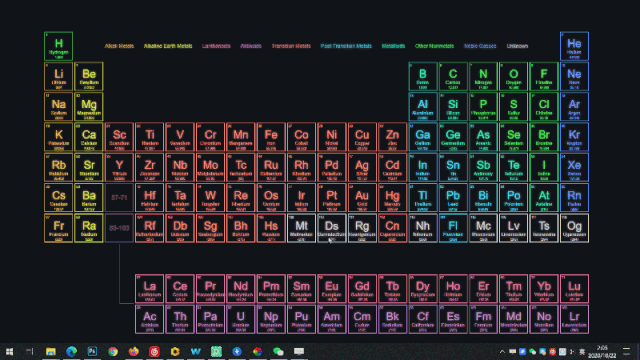The image size is (640, 360).
Task: Open WeChat from the taskbar
Action: coord(278,351)
